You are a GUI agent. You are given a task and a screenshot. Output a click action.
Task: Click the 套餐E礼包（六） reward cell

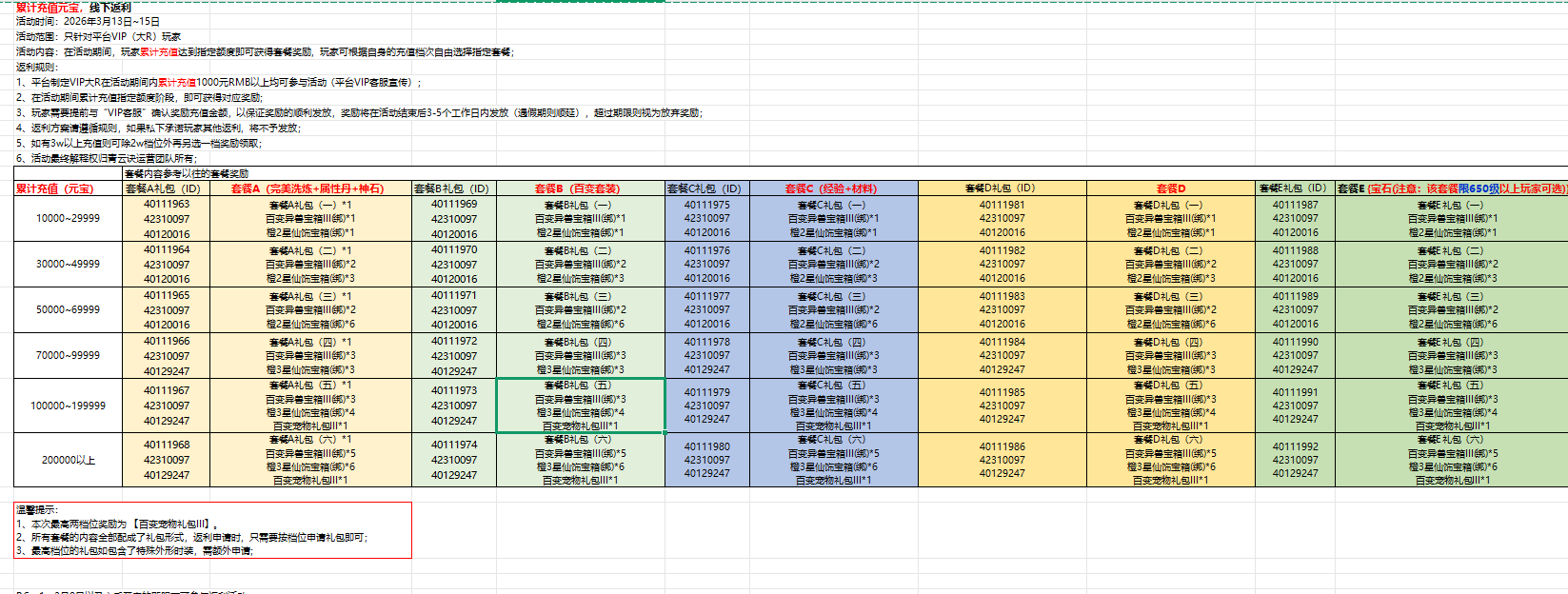pyautogui.click(x=1451, y=460)
